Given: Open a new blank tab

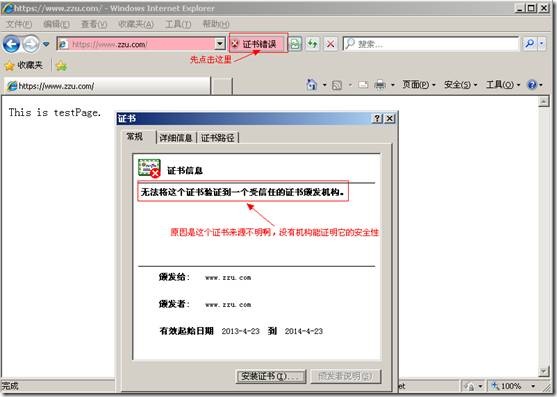Looking at the screenshot, I should pos(222,86).
